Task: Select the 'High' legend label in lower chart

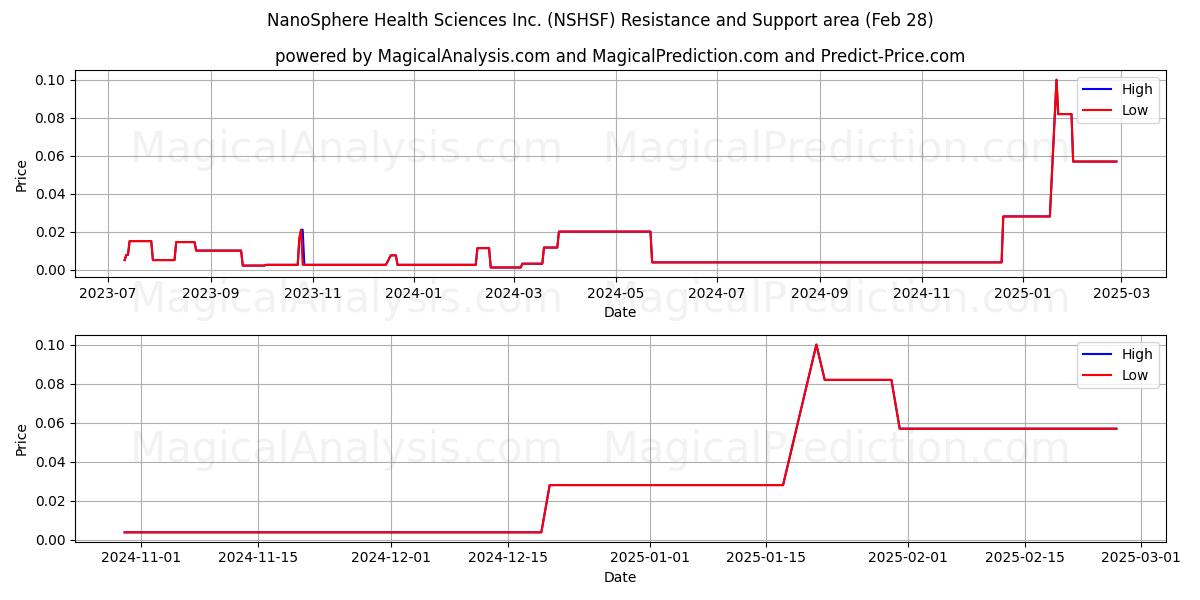Action: point(1137,354)
